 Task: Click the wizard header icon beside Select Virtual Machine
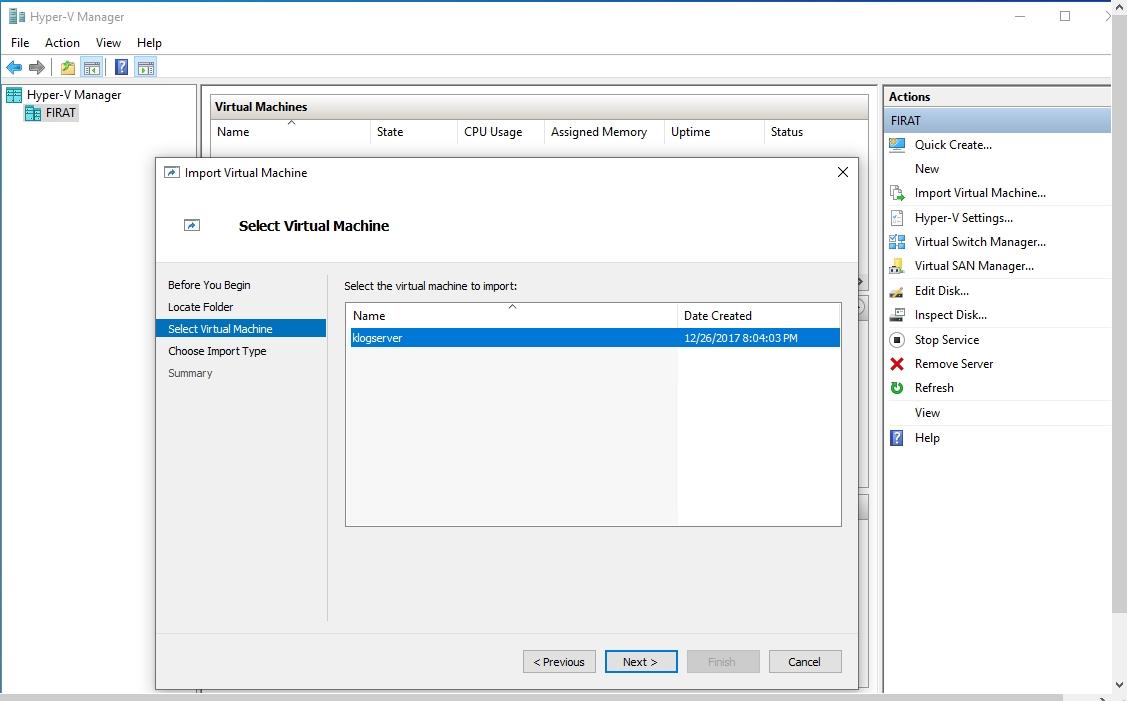pyautogui.click(x=192, y=226)
